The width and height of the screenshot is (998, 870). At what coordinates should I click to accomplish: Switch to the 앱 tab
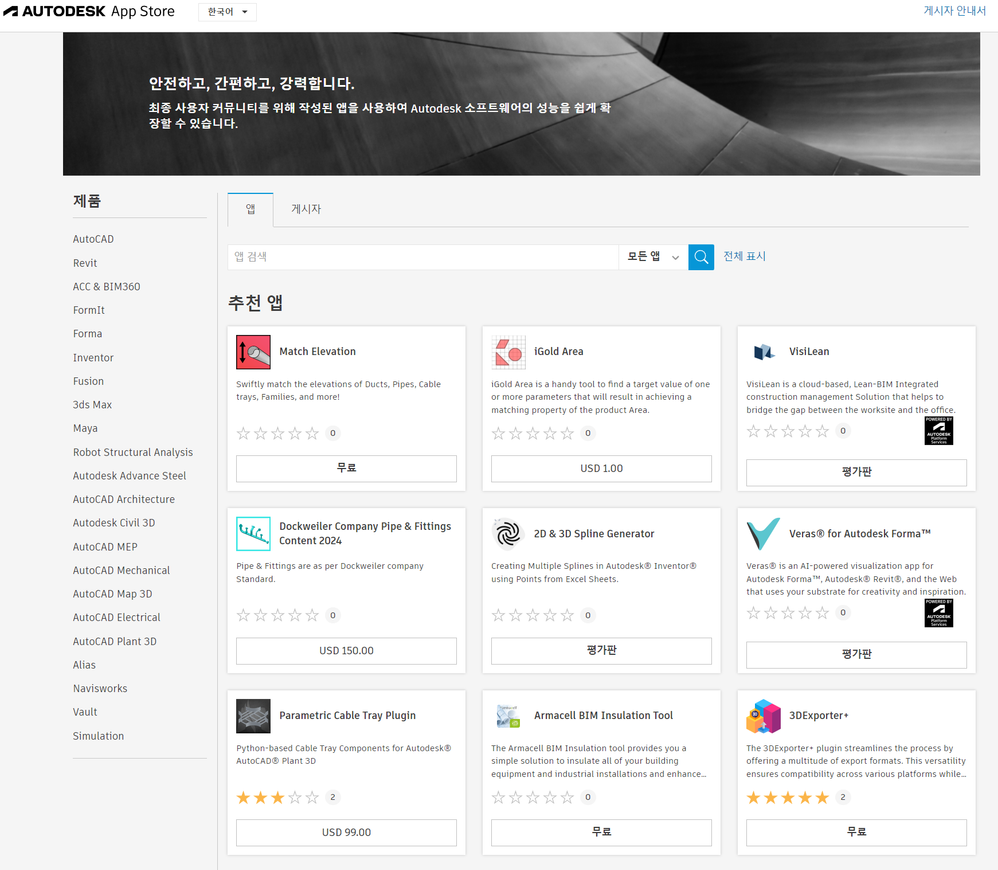click(x=250, y=209)
